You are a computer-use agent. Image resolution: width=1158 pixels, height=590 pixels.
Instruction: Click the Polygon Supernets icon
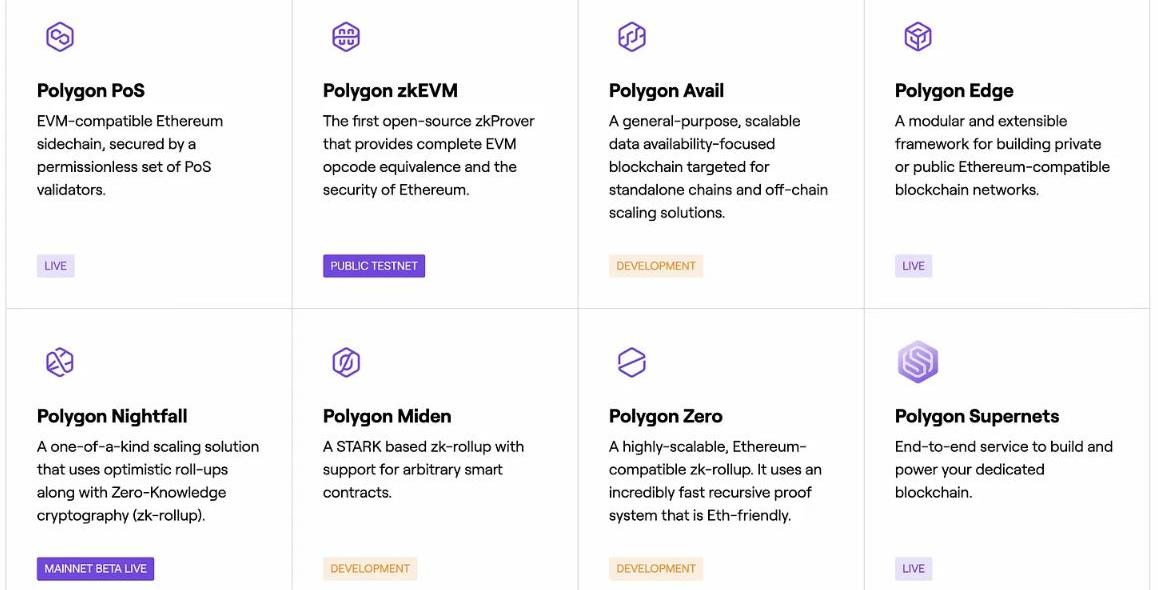[918, 362]
